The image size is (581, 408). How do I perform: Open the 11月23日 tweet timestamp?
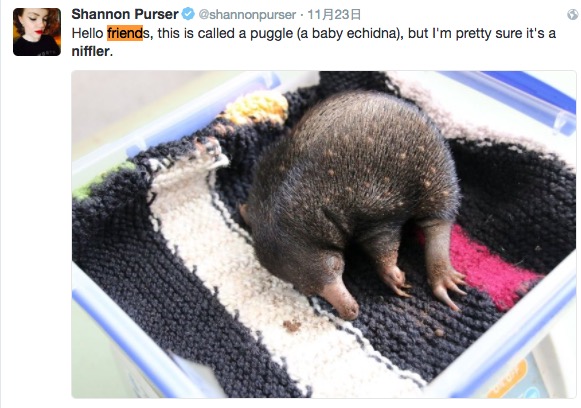click(x=334, y=14)
